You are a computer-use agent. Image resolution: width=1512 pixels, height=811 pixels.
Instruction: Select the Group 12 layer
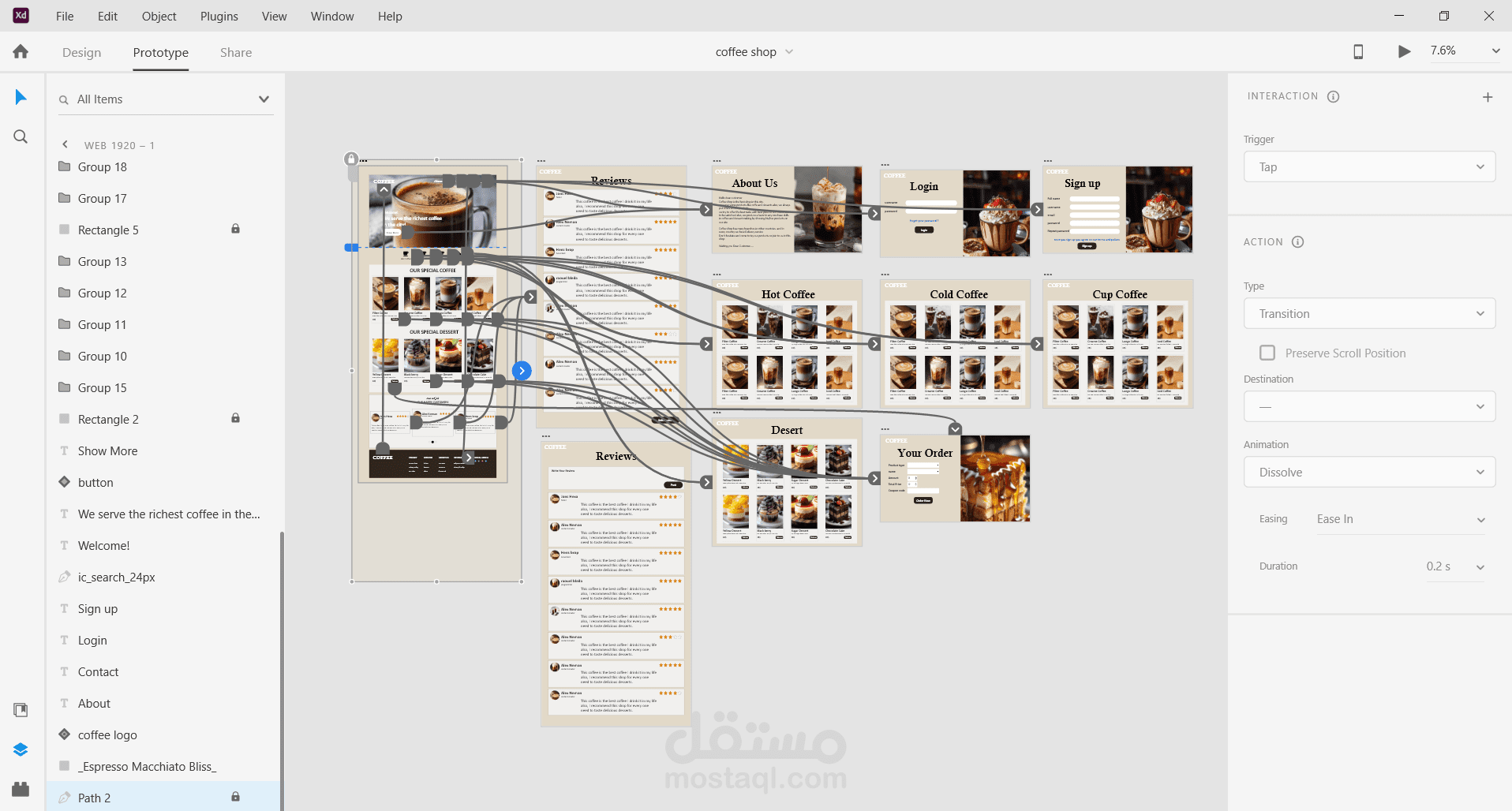coord(162,293)
